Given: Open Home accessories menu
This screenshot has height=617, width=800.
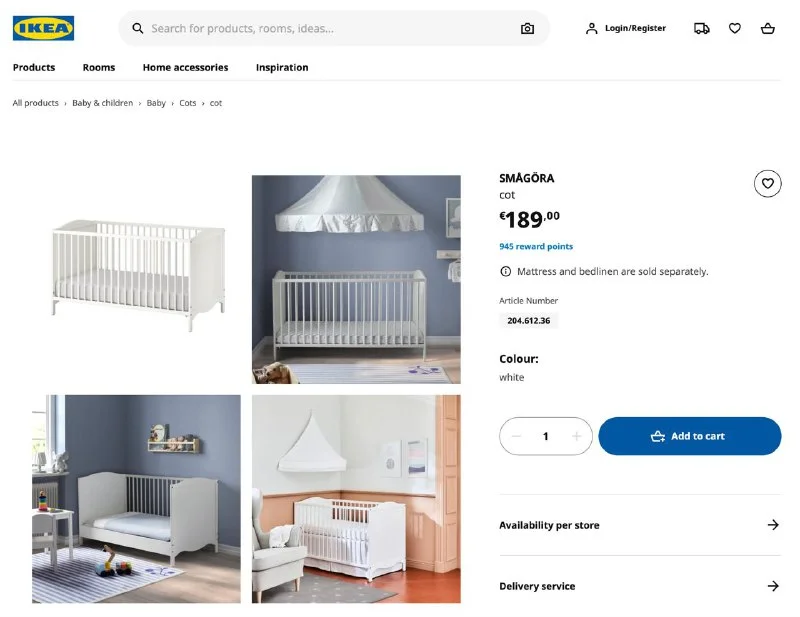Looking at the screenshot, I should (x=185, y=68).
